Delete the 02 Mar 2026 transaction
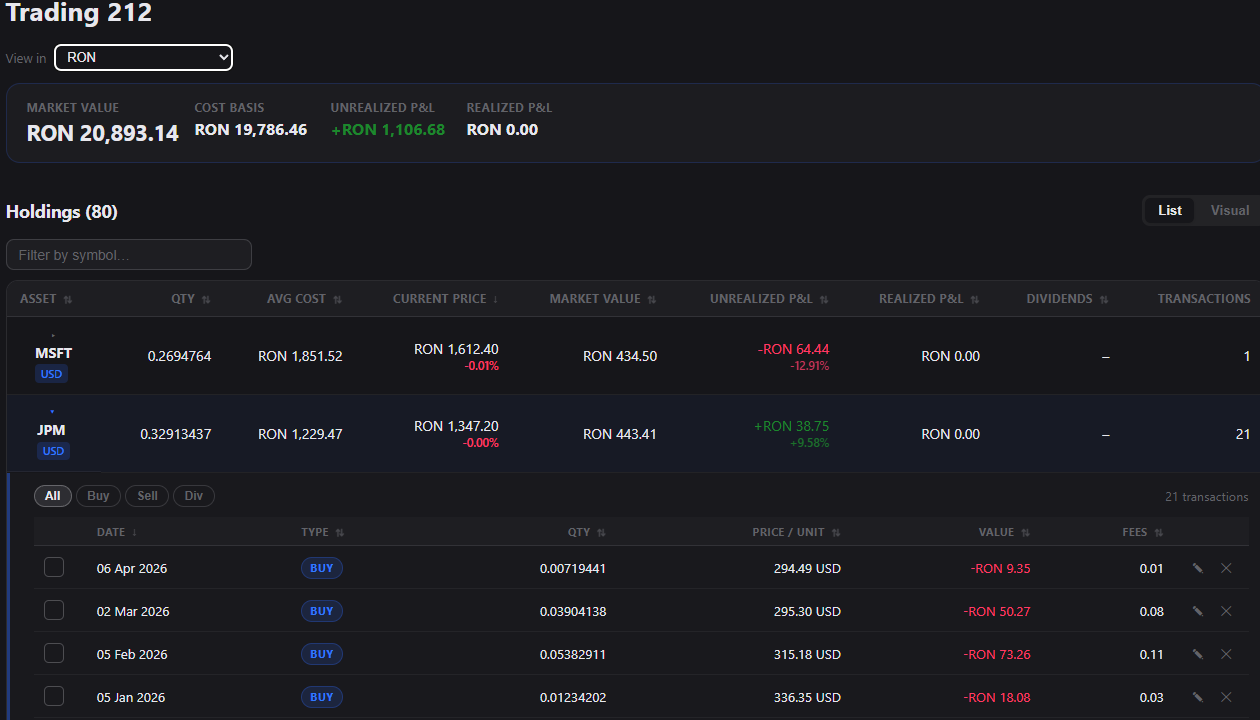The width and height of the screenshot is (1260, 720). pyautogui.click(x=1226, y=611)
